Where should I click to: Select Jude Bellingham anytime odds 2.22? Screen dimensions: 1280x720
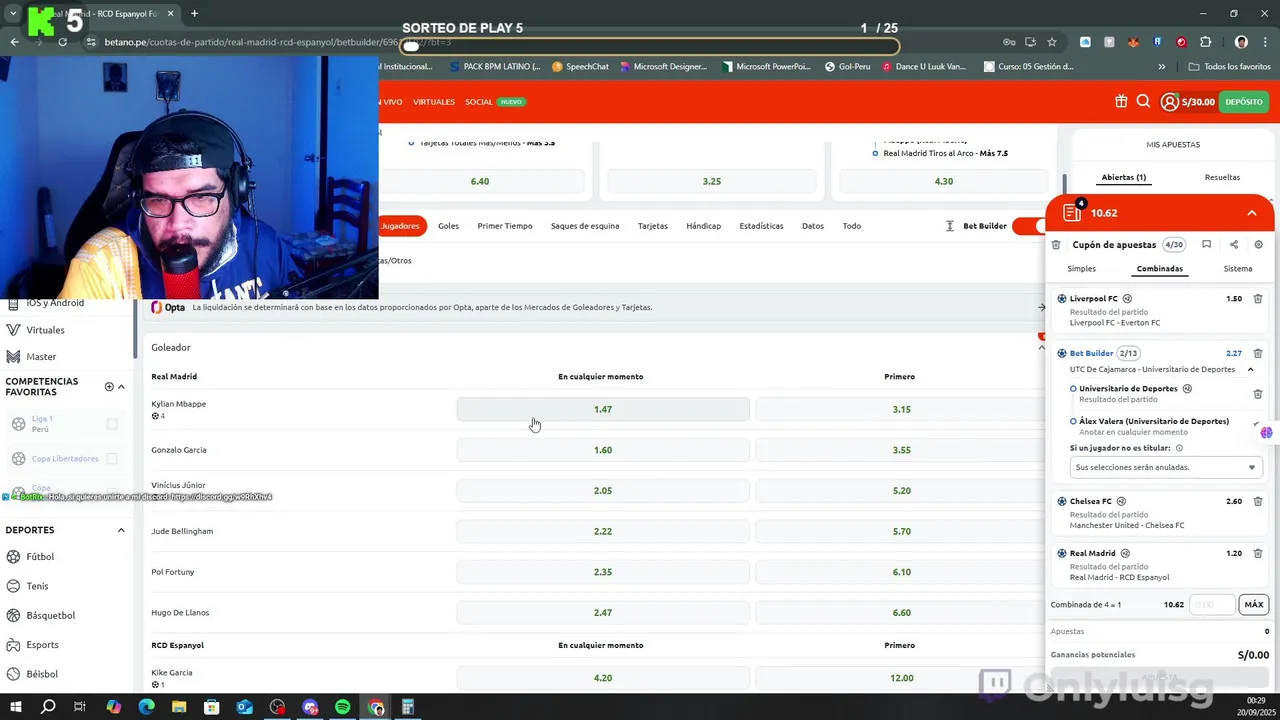603,531
